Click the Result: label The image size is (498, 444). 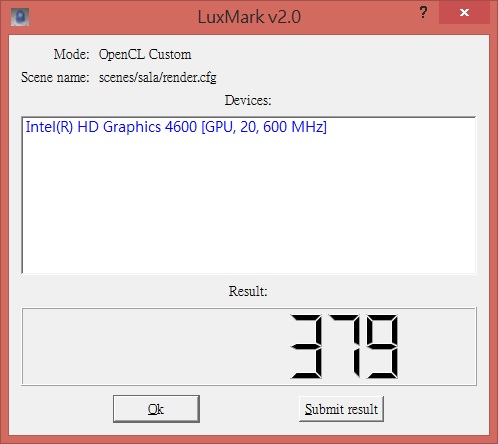click(248, 291)
